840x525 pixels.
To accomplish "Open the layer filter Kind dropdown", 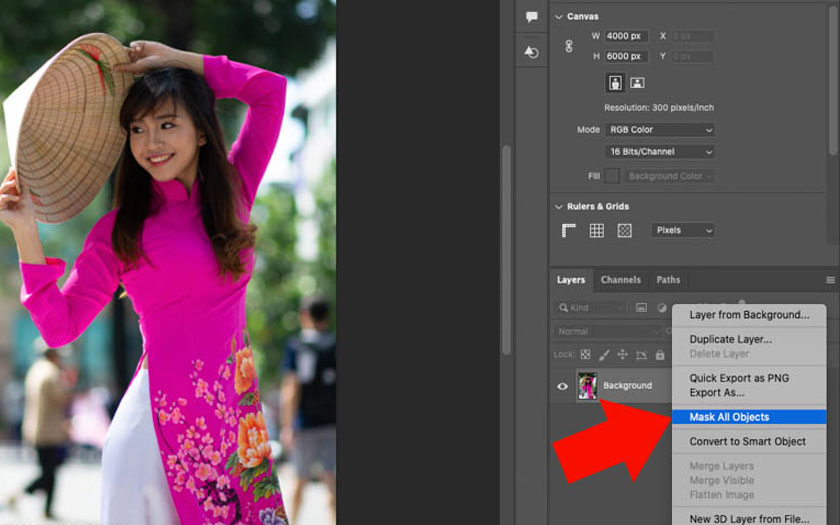I will [590, 308].
